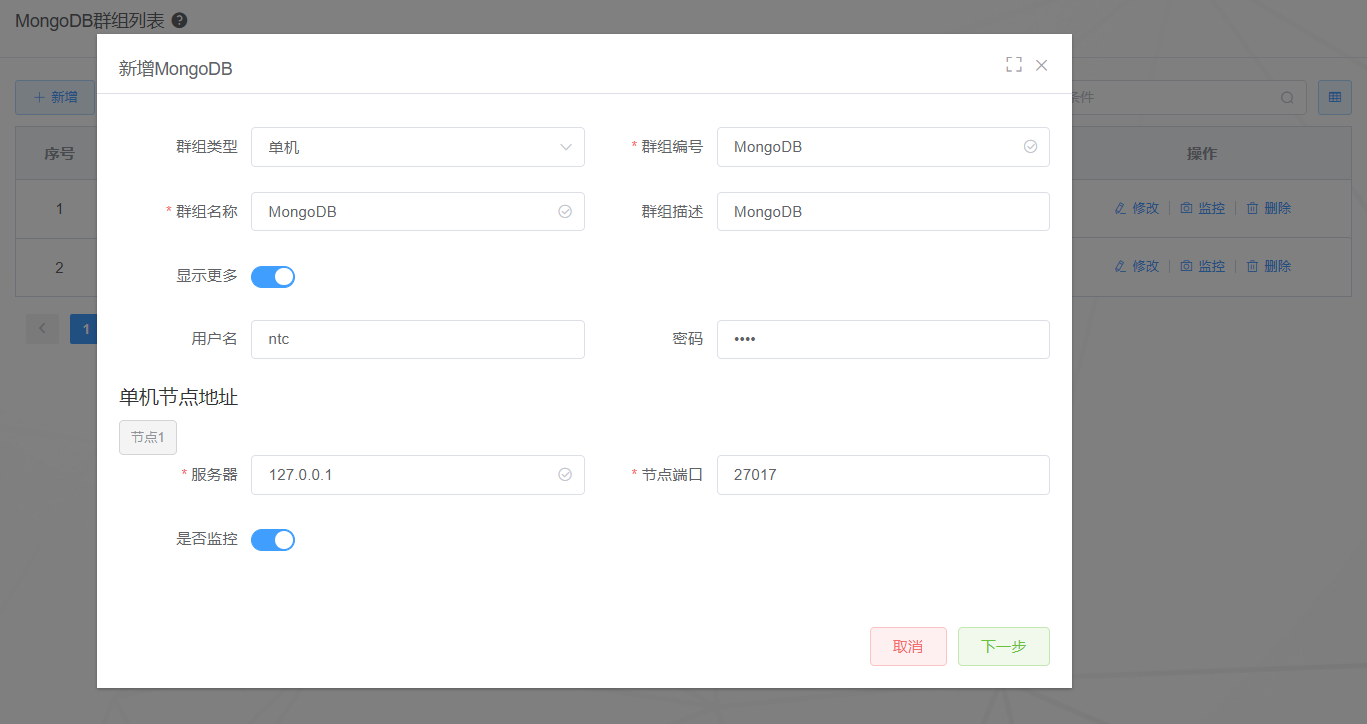The height and width of the screenshot is (724, 1367).
Task: Click the search magnifier icon in background
Action: pos(1287,98)
